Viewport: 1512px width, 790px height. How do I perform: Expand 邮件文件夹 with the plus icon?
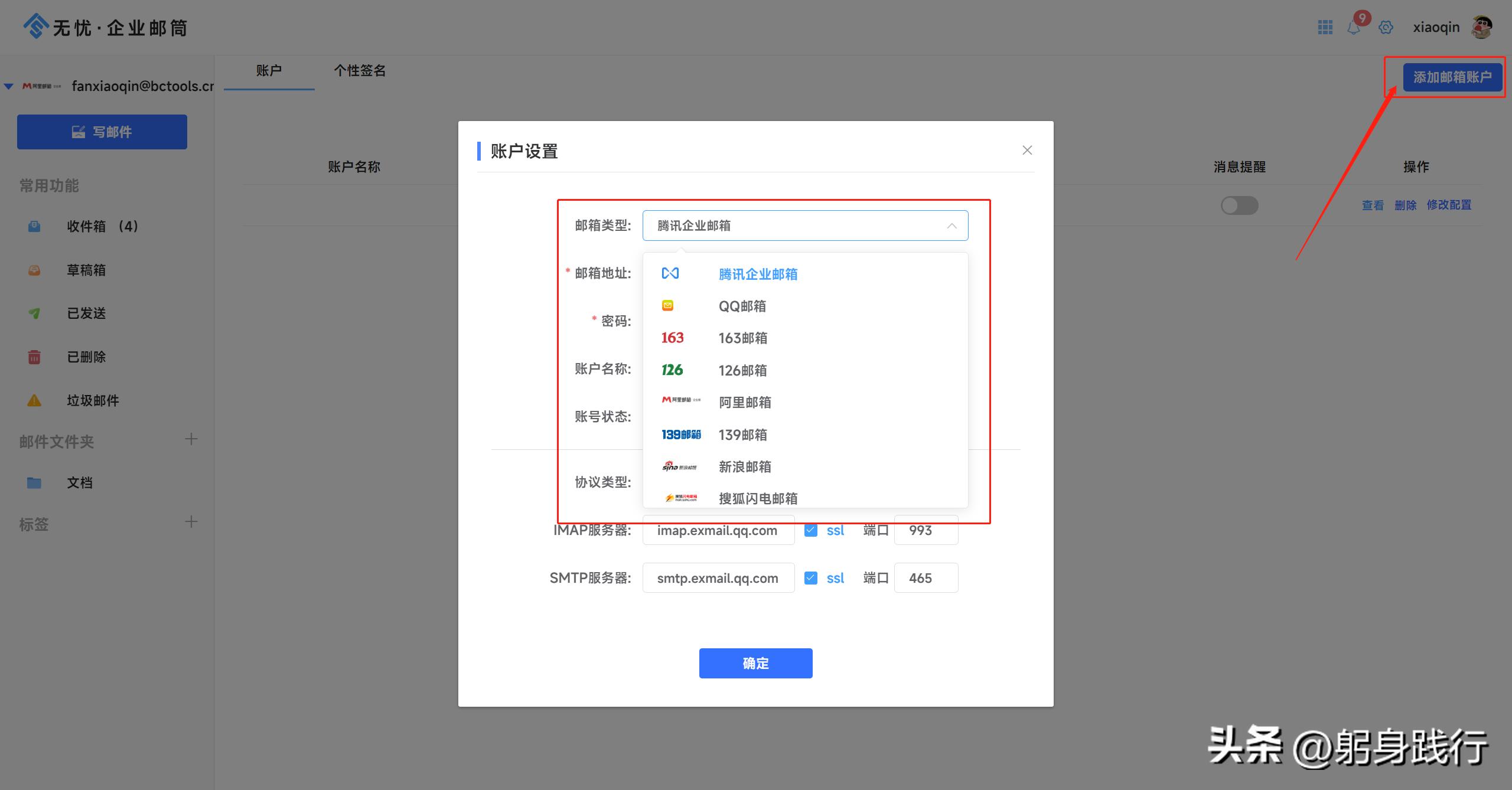click(191, 439)
